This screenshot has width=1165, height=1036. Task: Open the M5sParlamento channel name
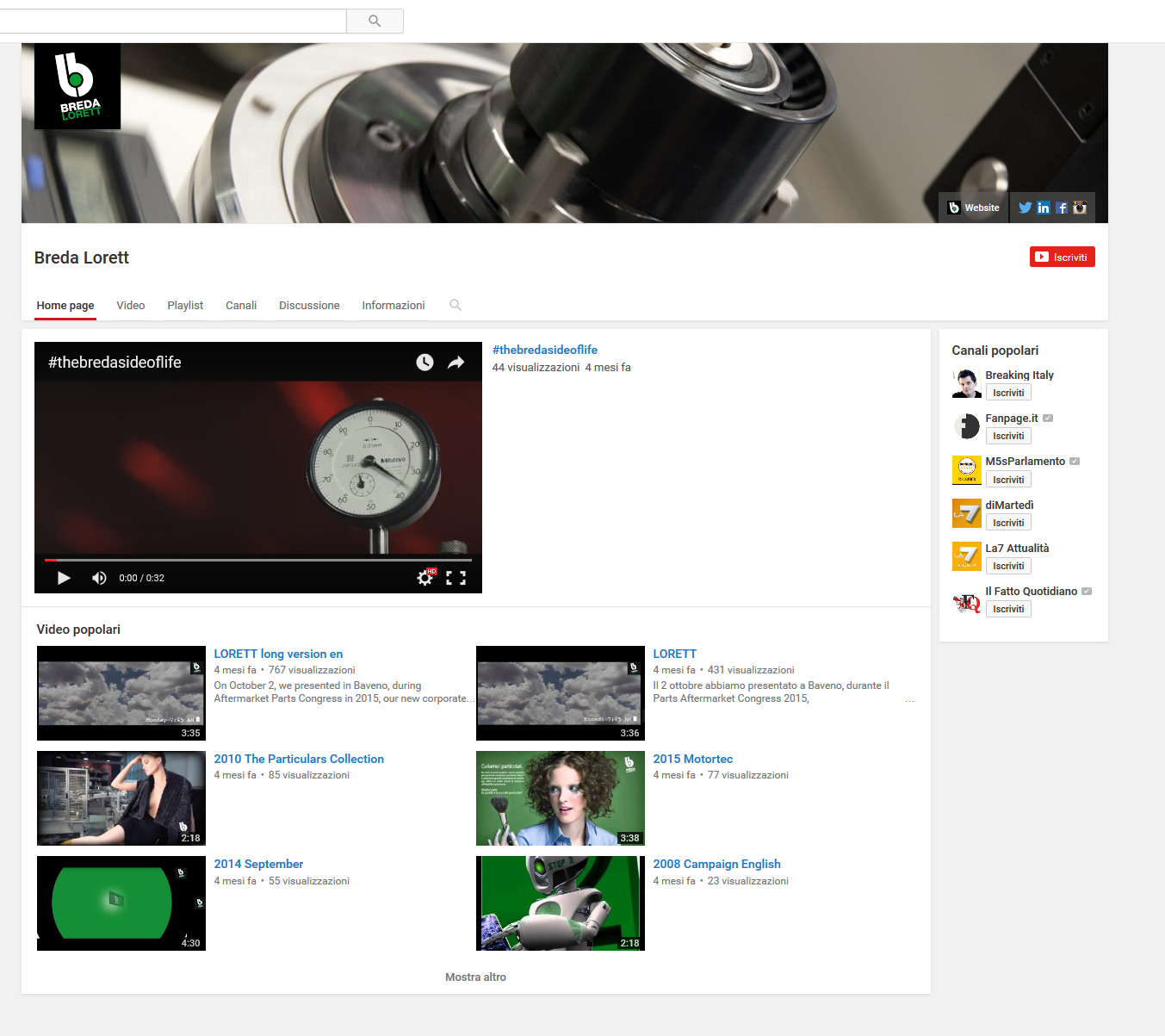[x=1026, y=462]
